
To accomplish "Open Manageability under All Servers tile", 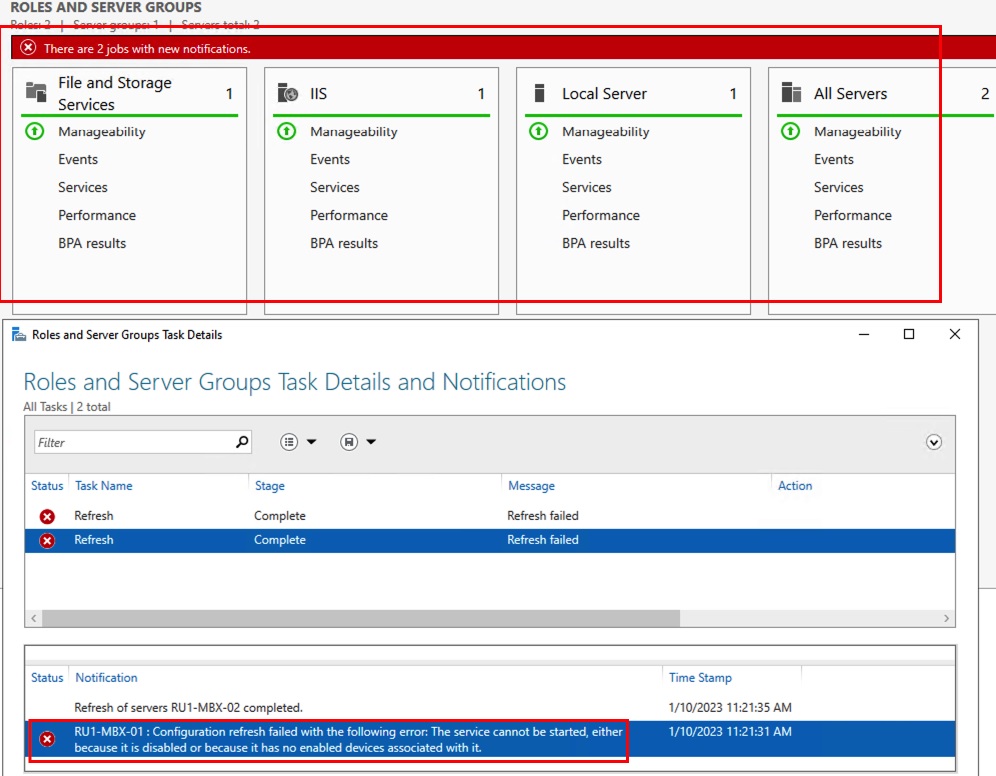I will (858, 131).
